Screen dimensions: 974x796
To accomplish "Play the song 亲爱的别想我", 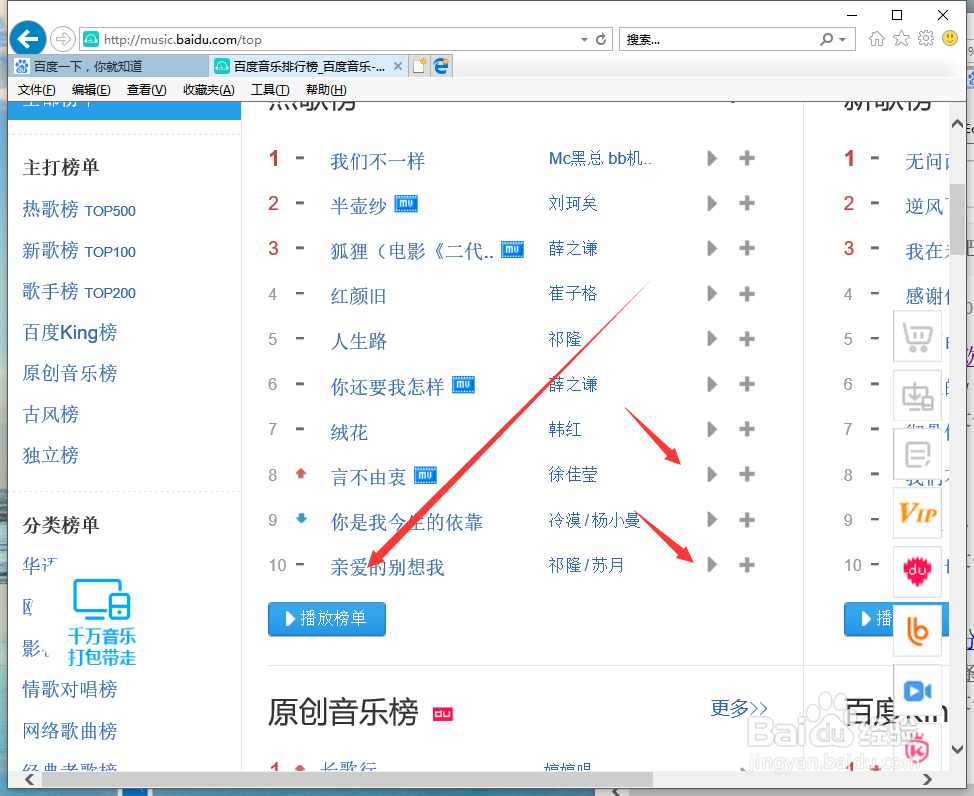I will coord(712,565).
